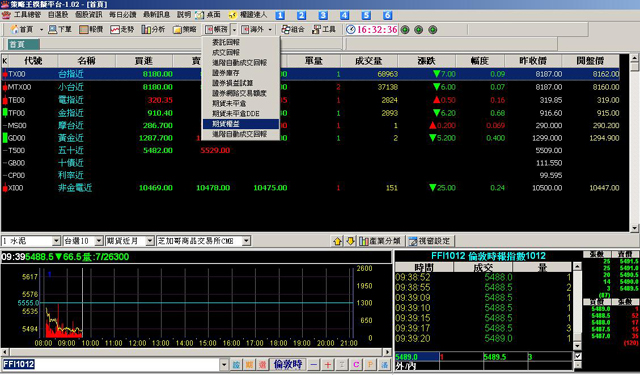Image resolution: width=640 pixels, height=375 pixels.
Task: Click the first green status light
Action: 405,30
